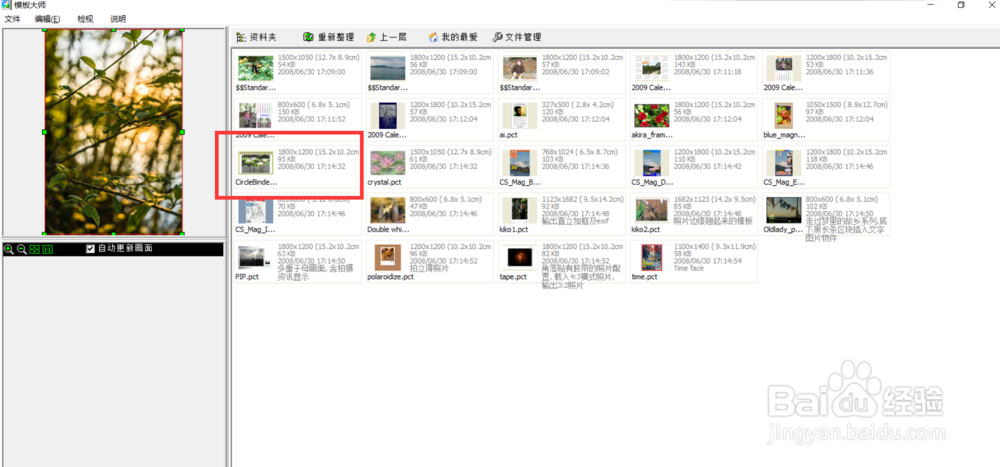Select Double whi... template

pyautogui.click(x=430, y=214)
